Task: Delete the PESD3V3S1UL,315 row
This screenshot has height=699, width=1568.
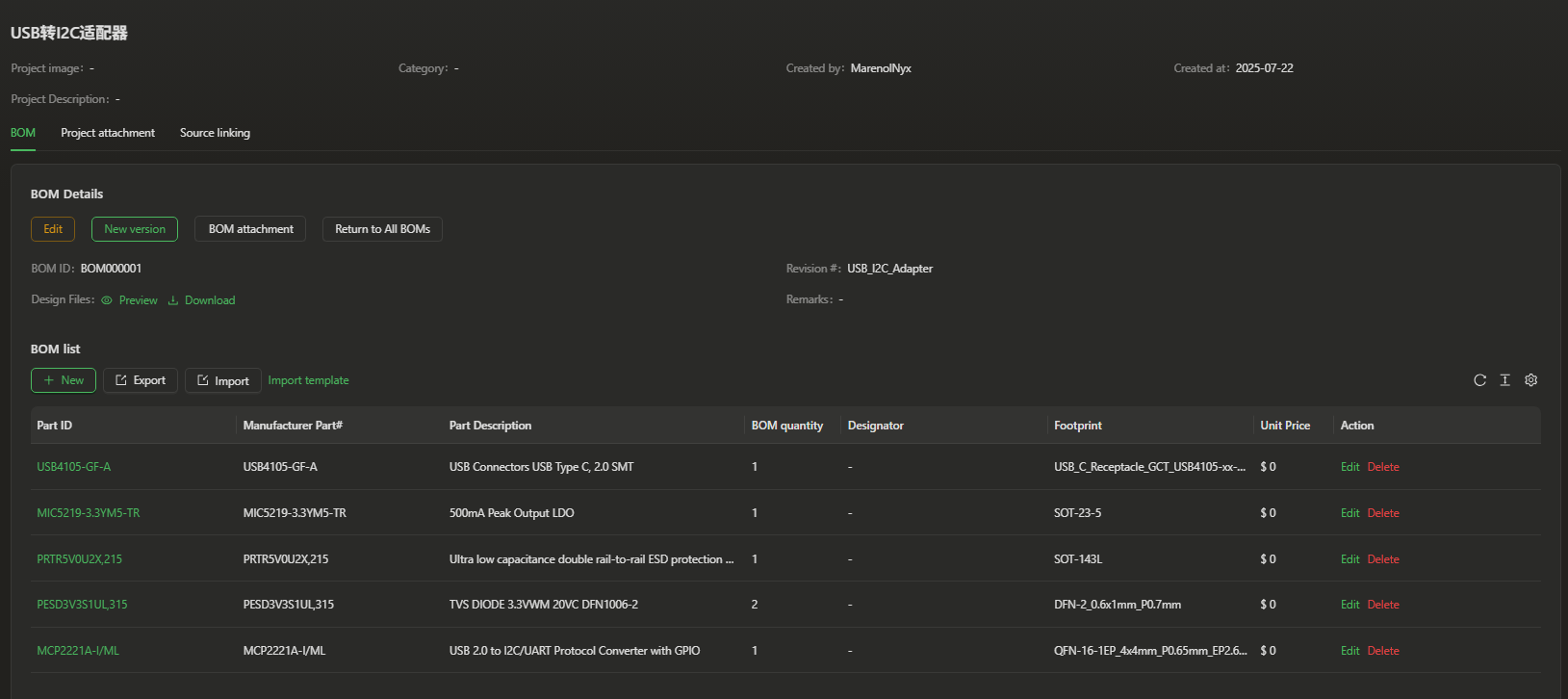Action: 1383,605
